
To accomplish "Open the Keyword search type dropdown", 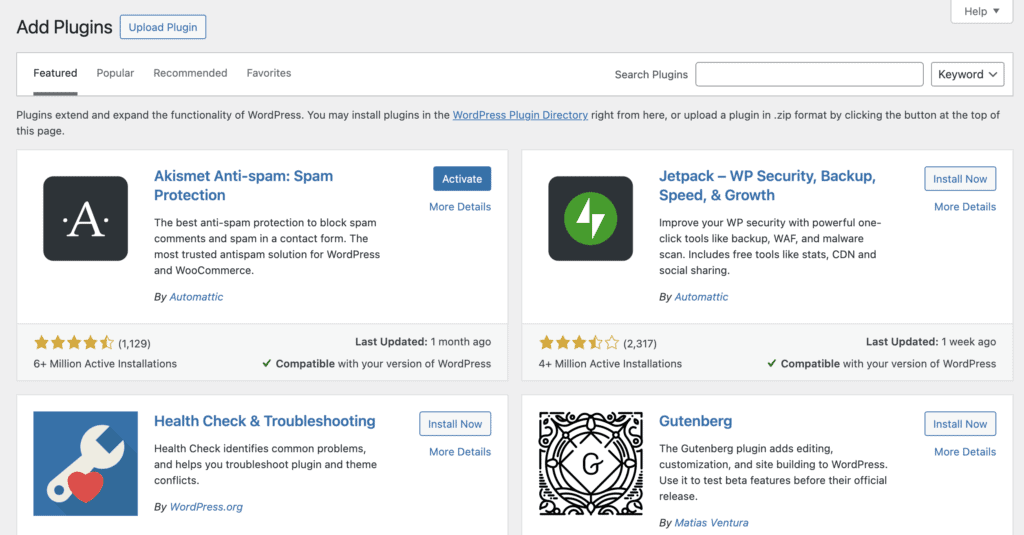I will (967, 74).
